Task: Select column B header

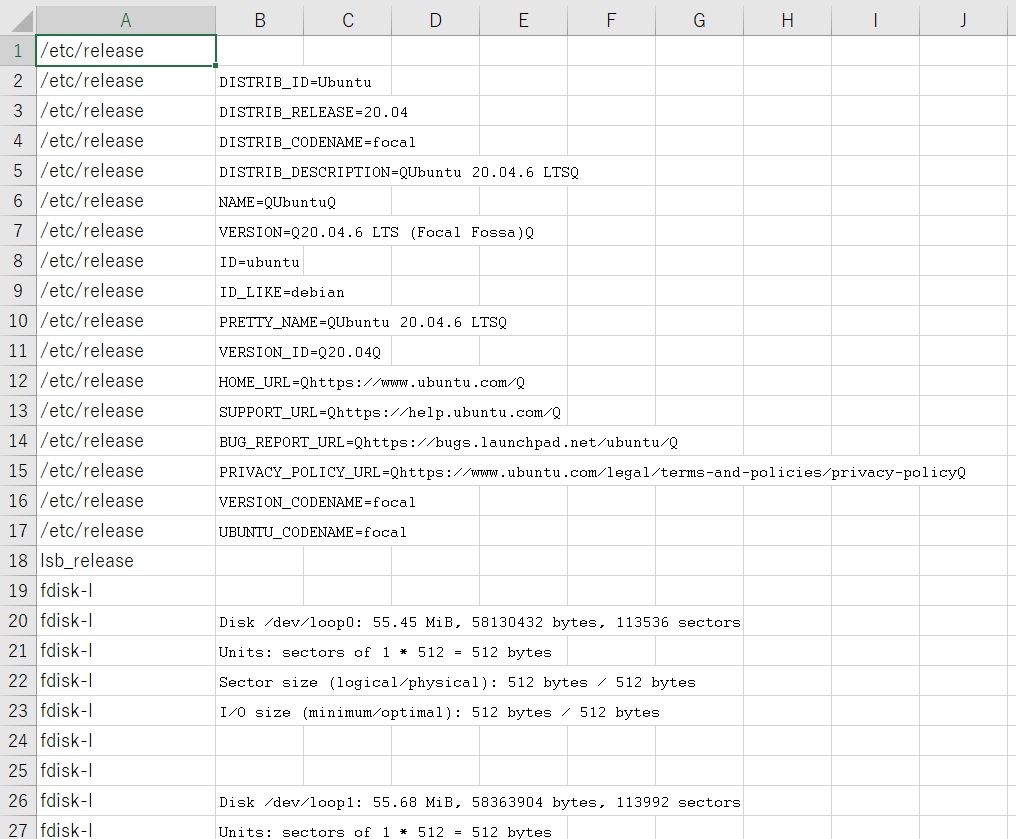Action: pos(260,20)
